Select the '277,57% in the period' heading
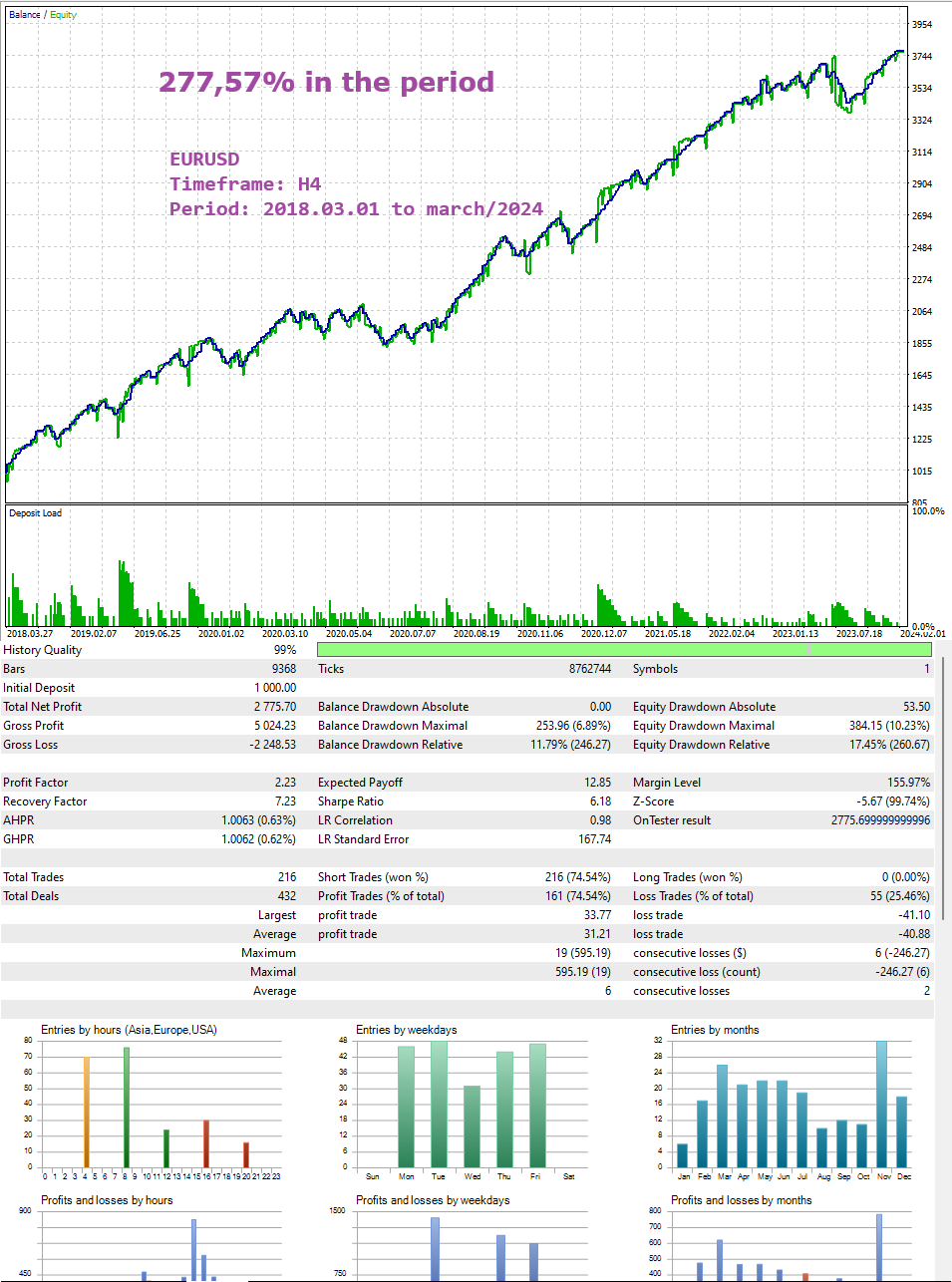This screenshot has width=952, height=1282. (327, 82)
